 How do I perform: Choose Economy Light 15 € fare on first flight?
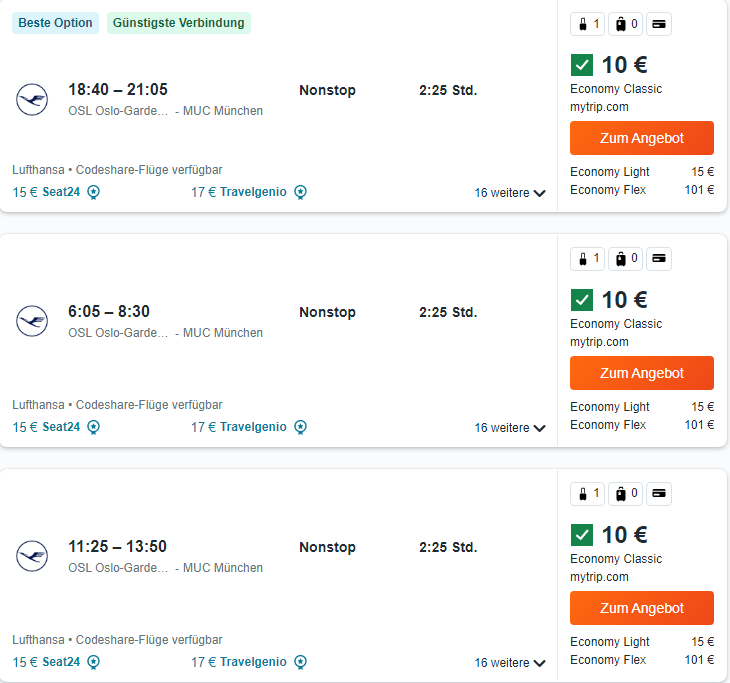[x=642, y=172]
